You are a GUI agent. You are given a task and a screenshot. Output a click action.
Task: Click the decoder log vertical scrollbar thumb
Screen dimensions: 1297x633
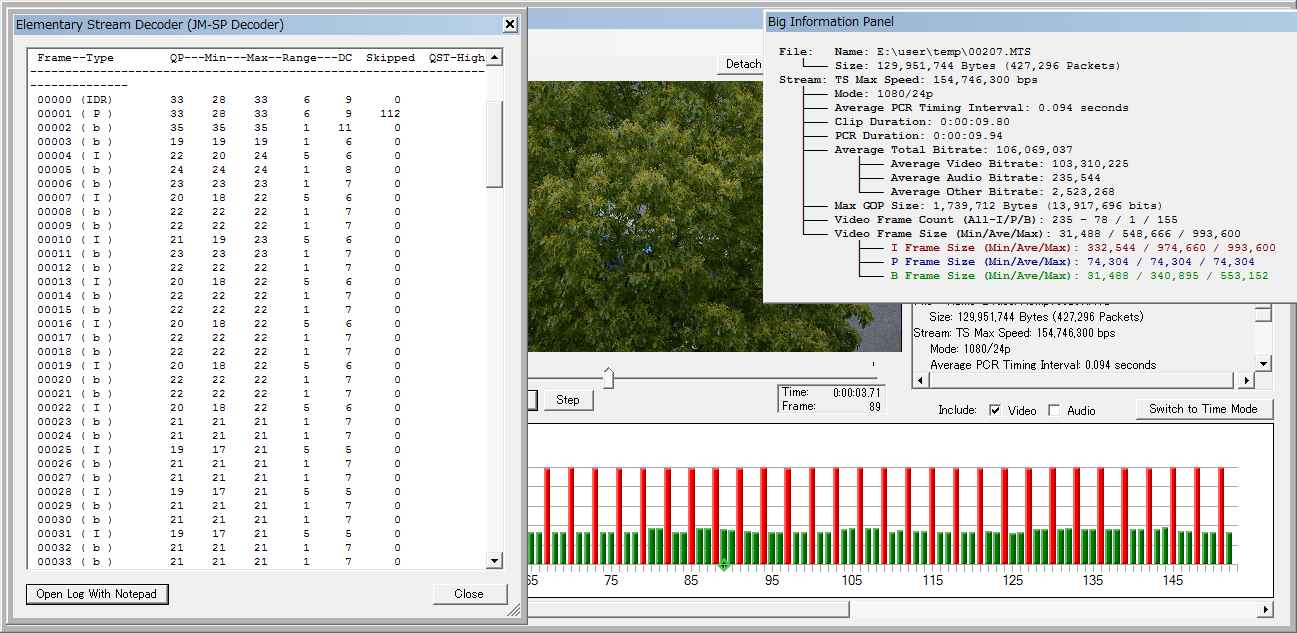pos(494,143)
